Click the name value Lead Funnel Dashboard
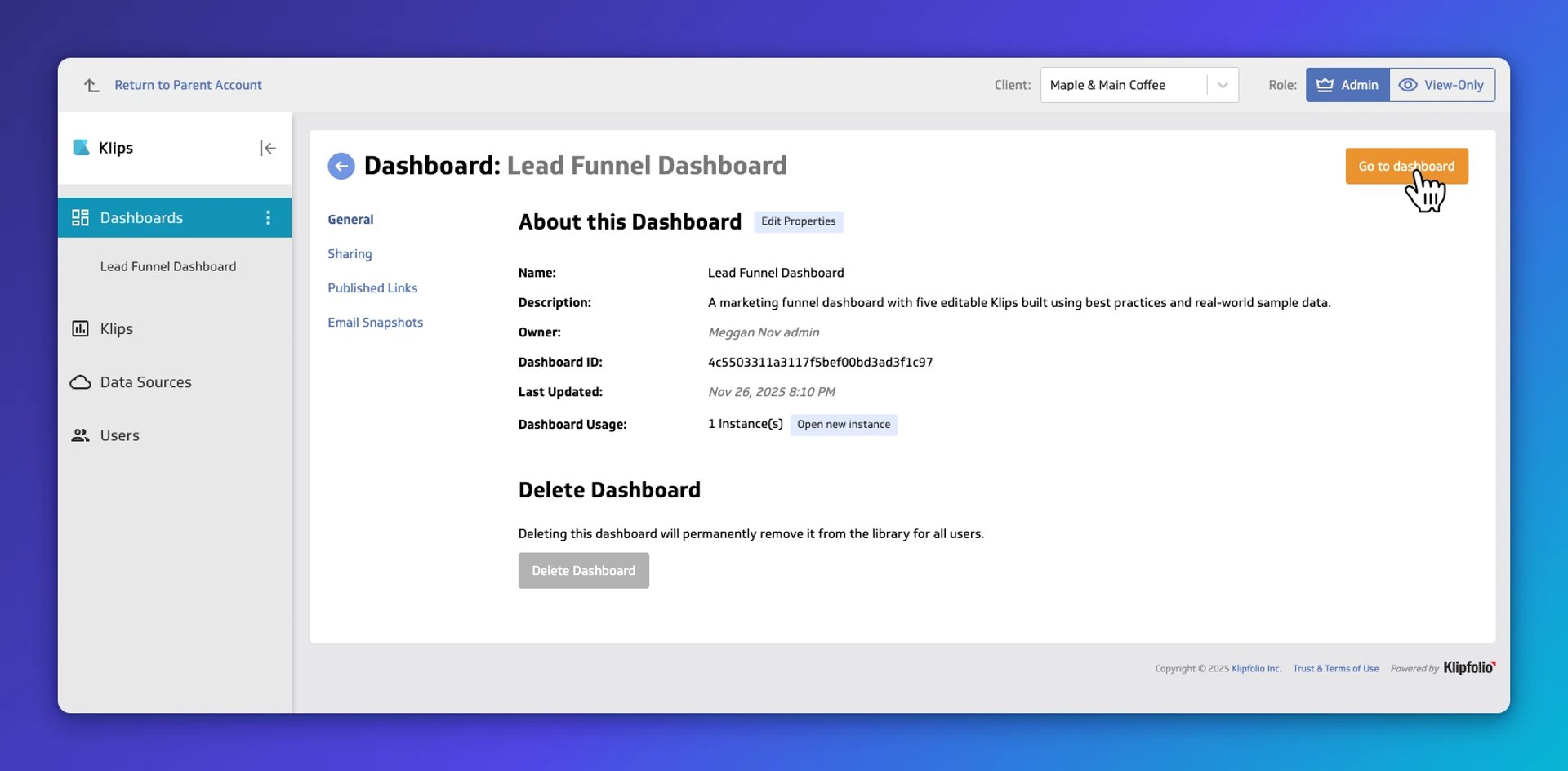Screen dimensions: 1568x771 pos(776,273)
